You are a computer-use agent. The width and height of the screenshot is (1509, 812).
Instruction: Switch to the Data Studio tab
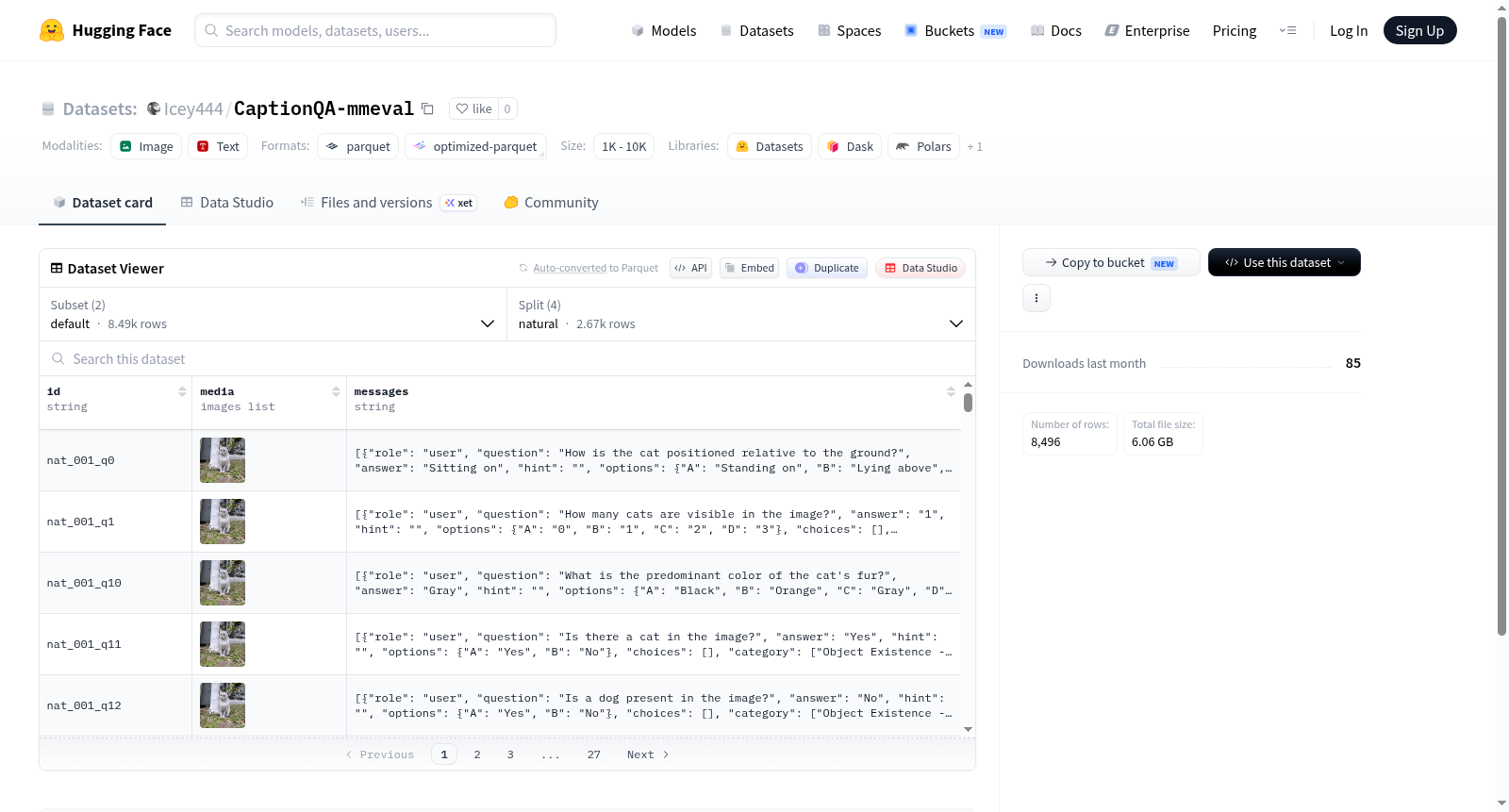tap(227, 203)
